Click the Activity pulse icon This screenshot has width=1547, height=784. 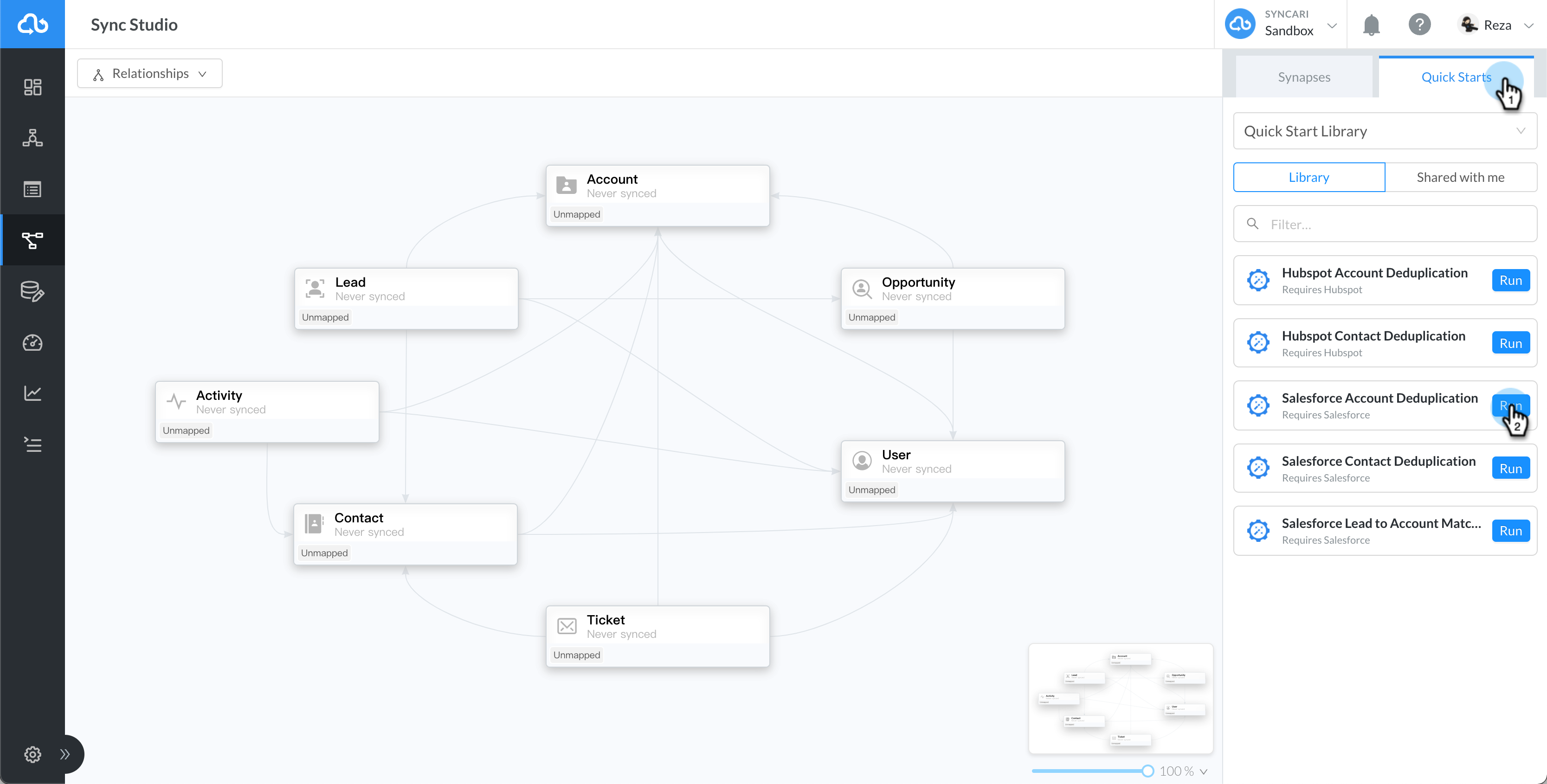tap(176, 401)
